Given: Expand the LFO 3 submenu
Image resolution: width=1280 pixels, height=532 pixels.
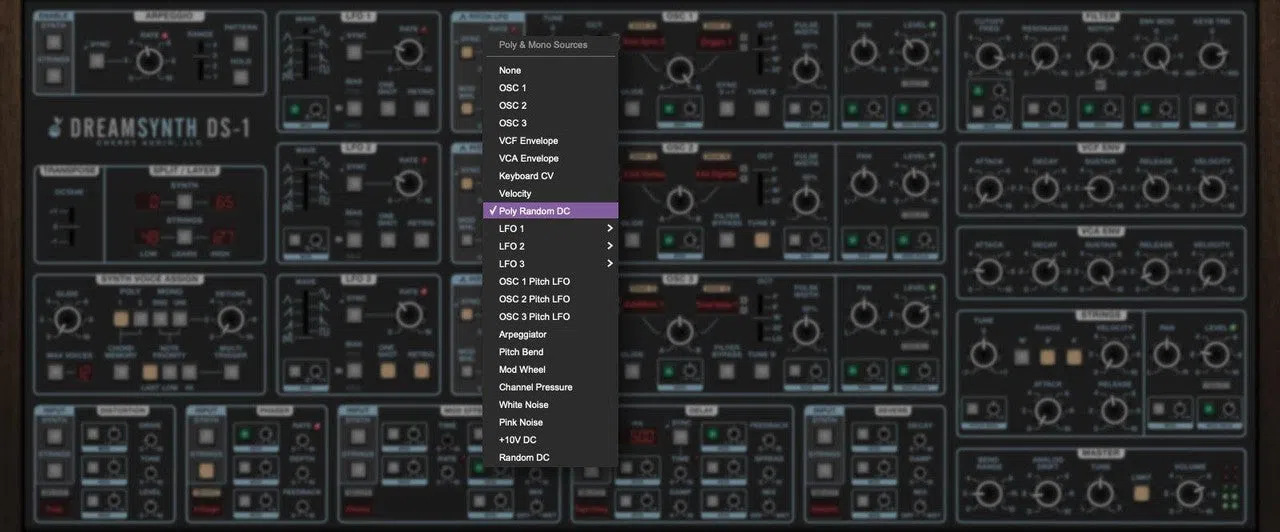Looking at the screenshot, I should coord(550,264).
